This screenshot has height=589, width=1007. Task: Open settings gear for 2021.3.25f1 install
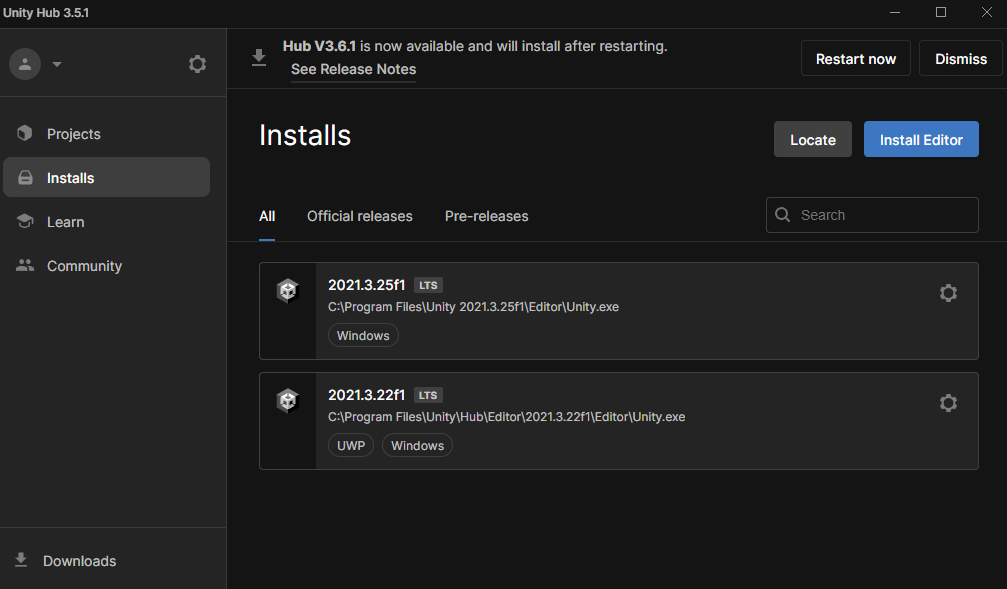(948, 293)
